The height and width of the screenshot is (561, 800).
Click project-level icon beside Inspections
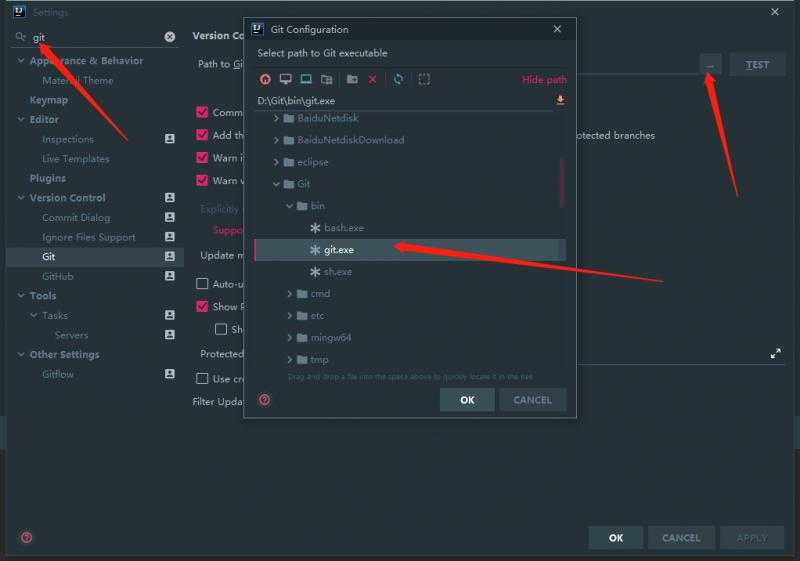click(170, 139)
